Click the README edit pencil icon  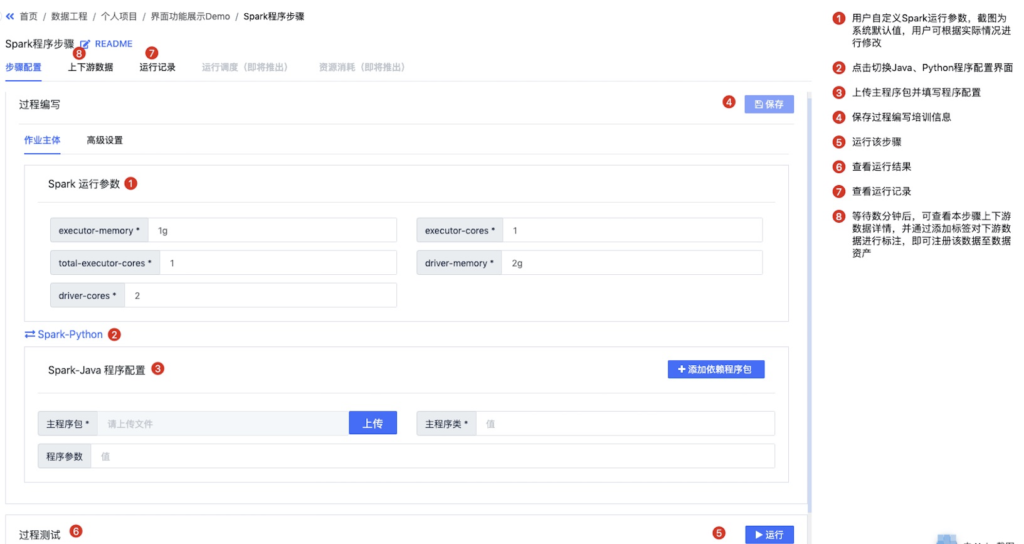(x=85, y=44)
